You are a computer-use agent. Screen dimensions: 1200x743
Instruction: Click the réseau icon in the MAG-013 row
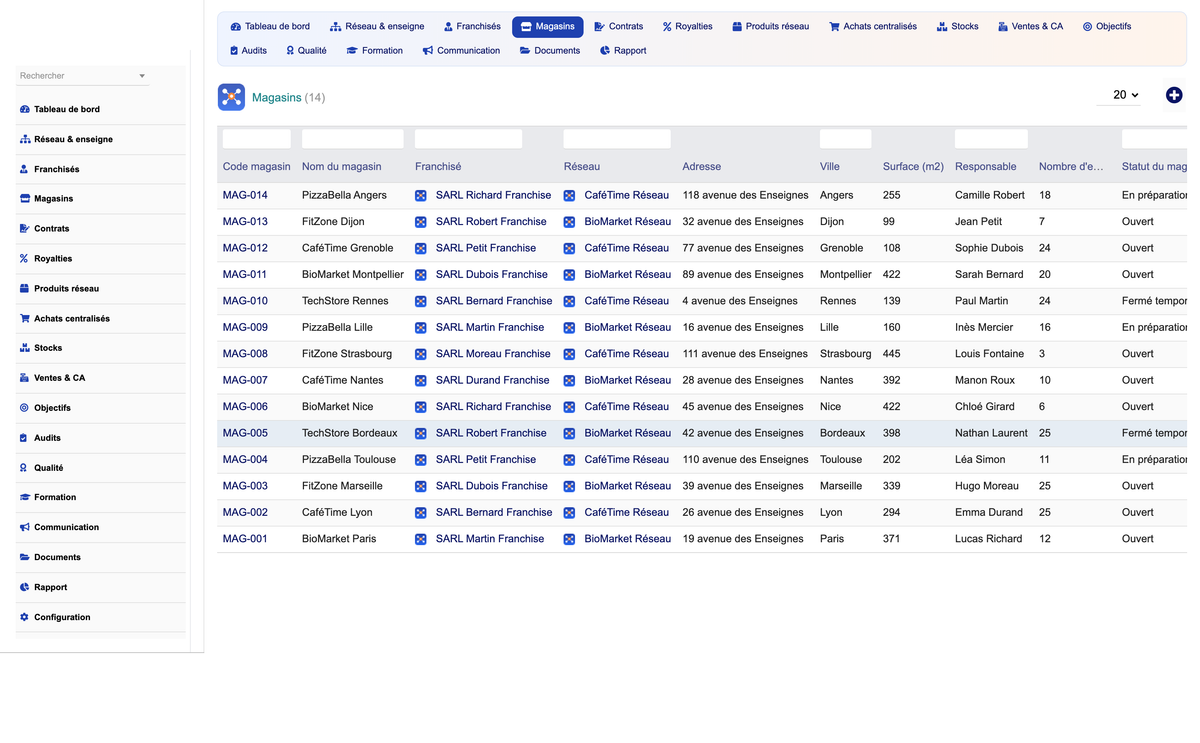(569, 222)
